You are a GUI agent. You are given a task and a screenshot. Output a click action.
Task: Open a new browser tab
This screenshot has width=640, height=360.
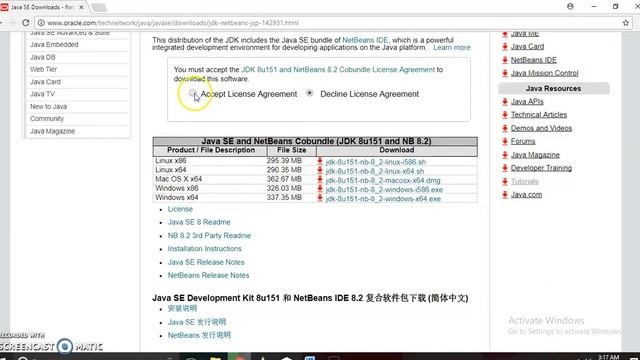[x=99, y=7]
